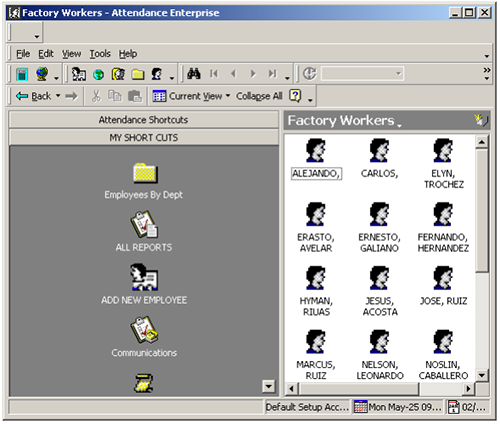
Task: Click the binoculars find icon
Action: (x=194, y=73)
